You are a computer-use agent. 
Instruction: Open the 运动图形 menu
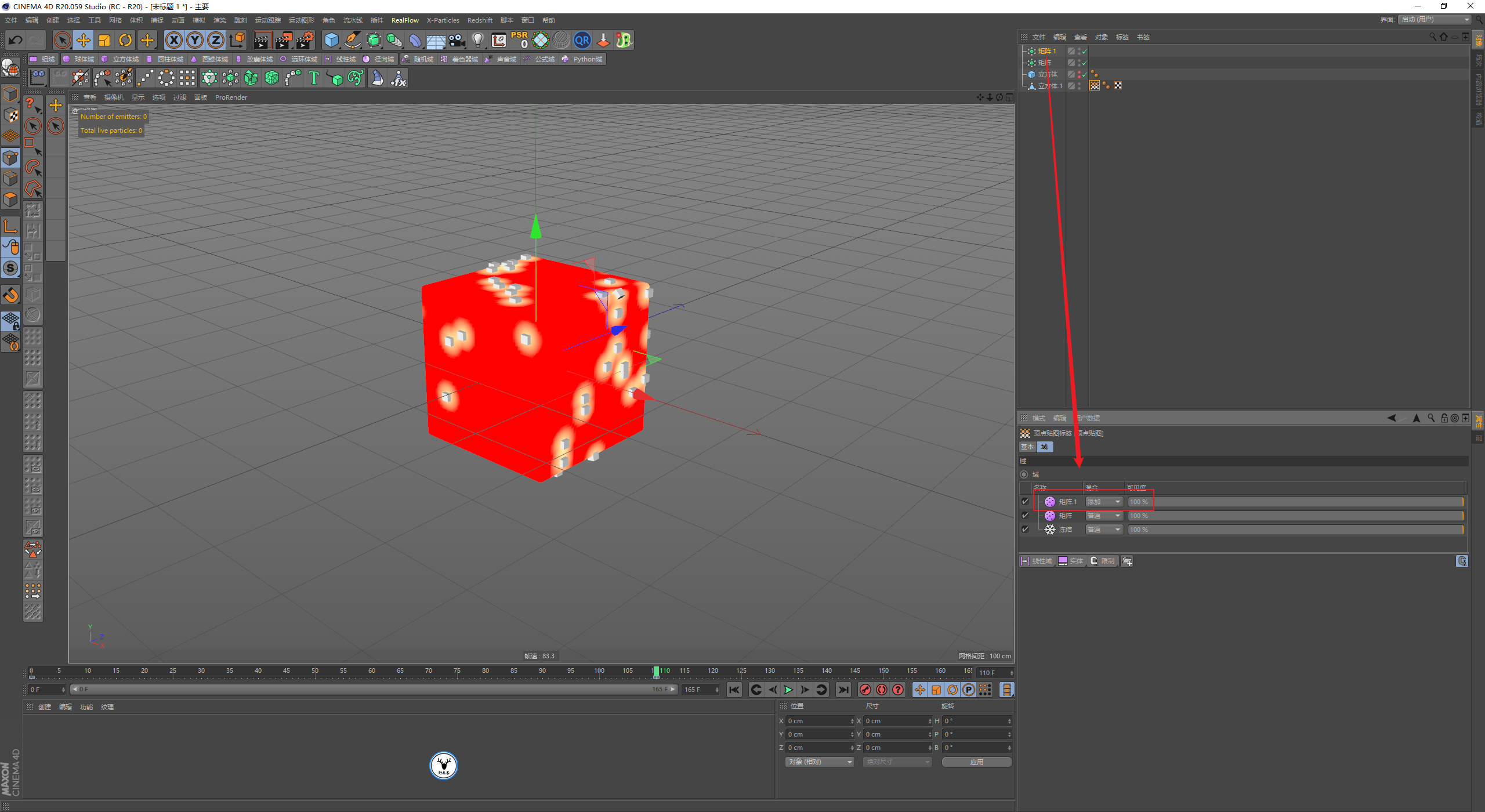[x=301, y=20]
